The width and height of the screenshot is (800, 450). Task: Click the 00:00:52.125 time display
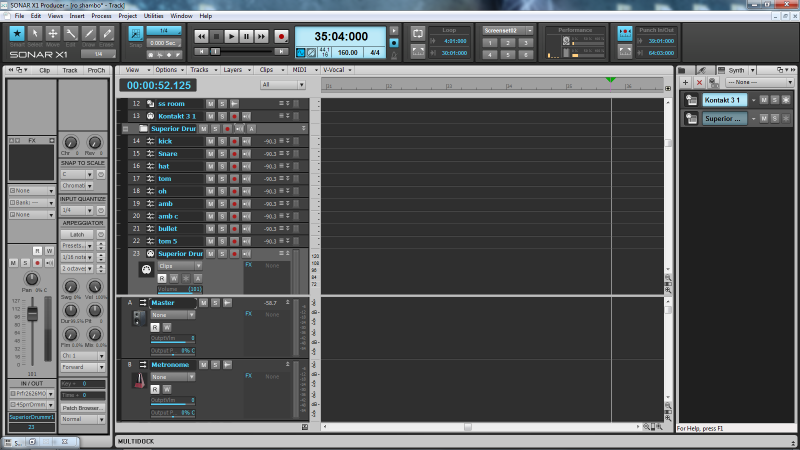click(159, 86)
